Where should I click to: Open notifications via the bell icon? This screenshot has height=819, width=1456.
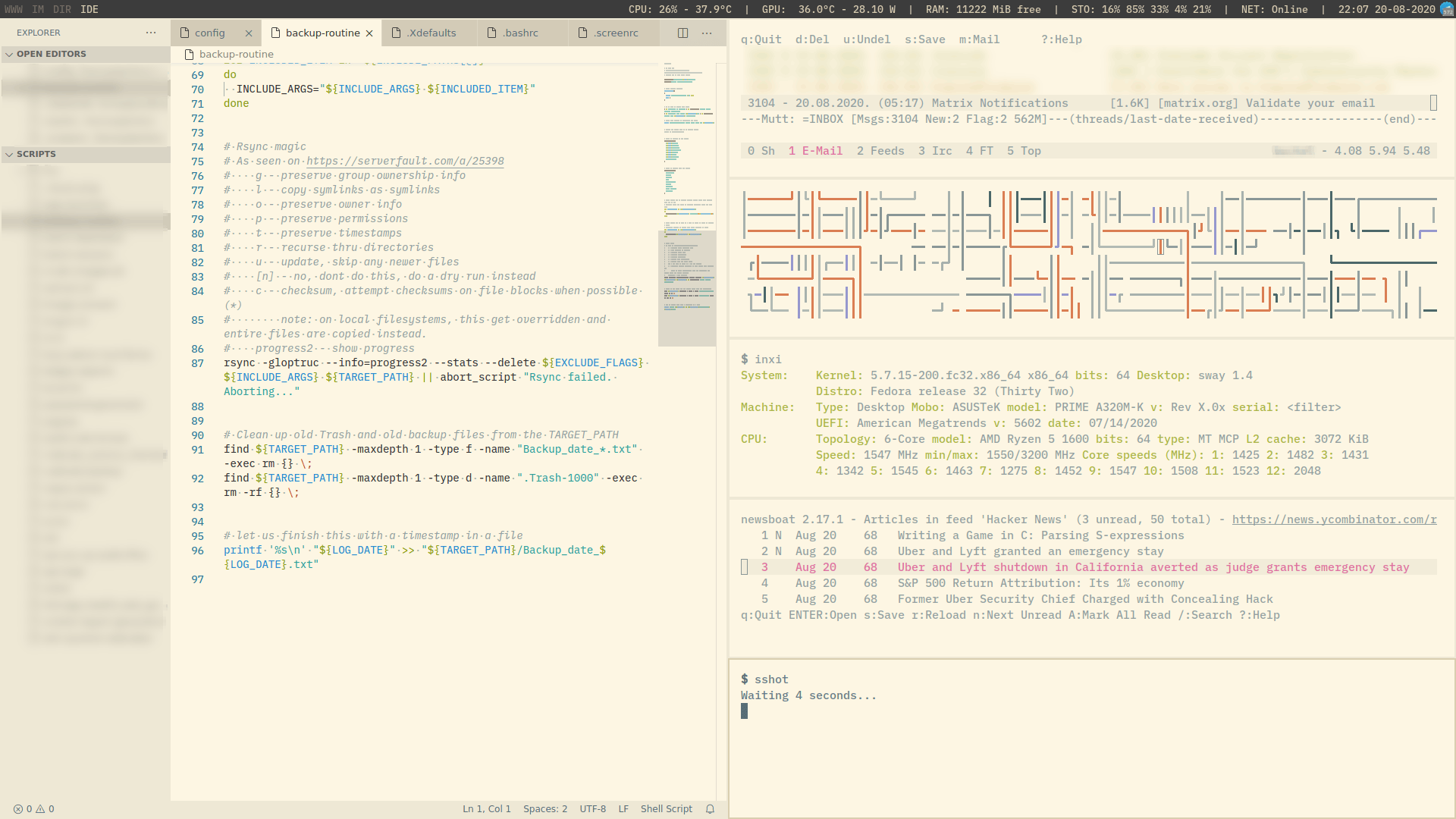click(710, 809)
